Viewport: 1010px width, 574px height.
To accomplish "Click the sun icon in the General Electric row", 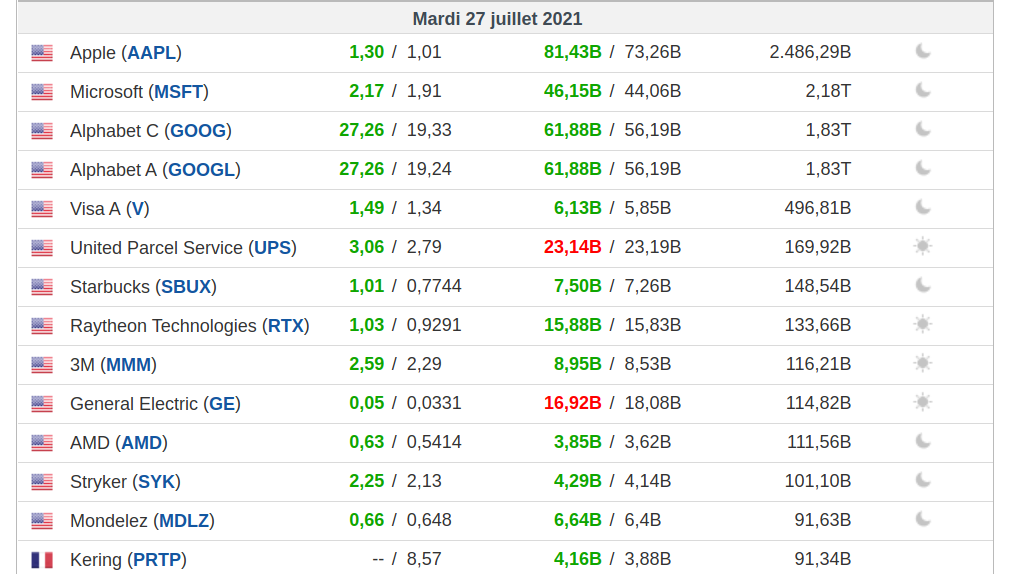I will [x=923, y=402].
